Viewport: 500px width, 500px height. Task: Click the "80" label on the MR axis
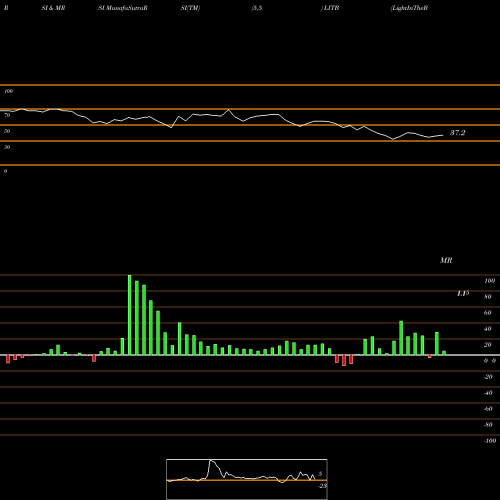[x=488, y=297]
